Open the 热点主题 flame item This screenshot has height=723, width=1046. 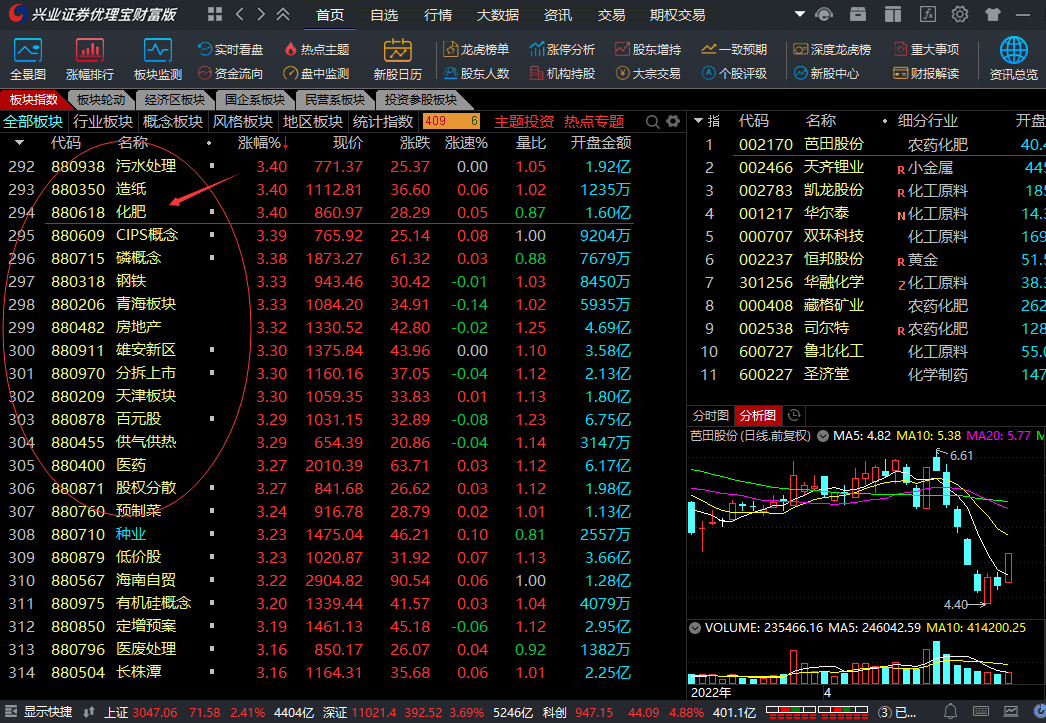coord(316,49)
